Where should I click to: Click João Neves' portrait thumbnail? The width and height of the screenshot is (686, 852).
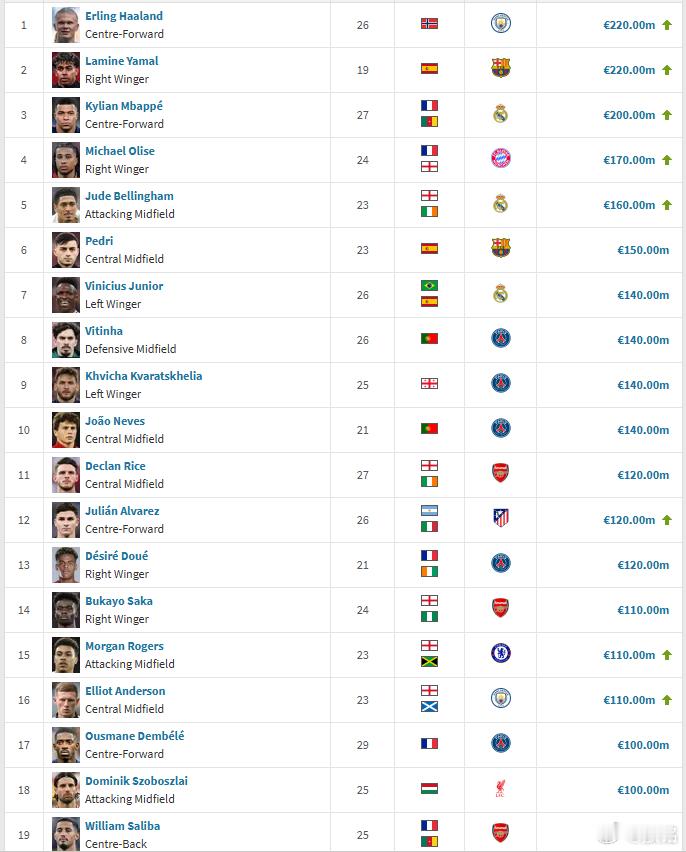coord(66,430)
